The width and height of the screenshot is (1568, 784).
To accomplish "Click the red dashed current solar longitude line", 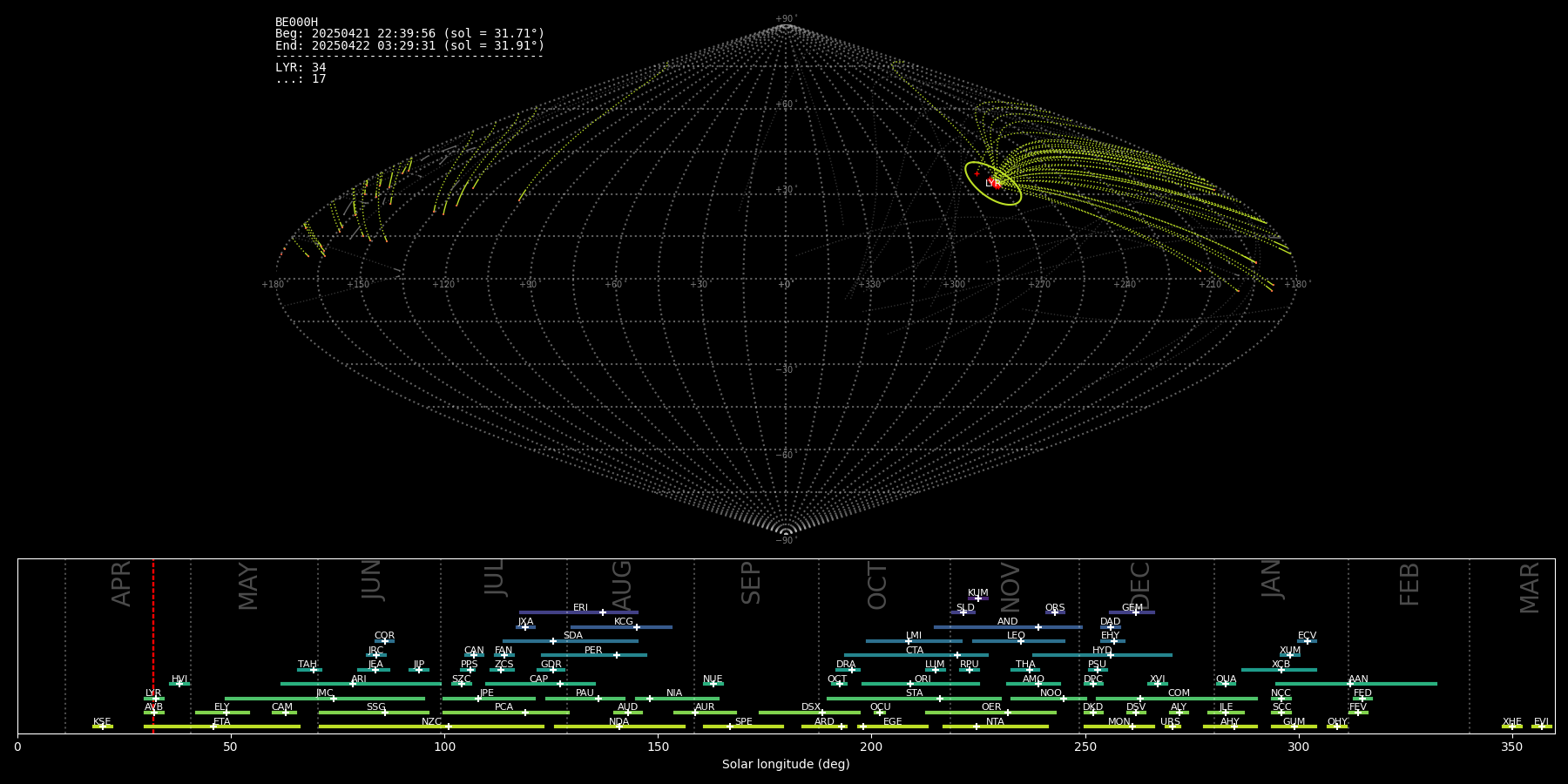I will 153,645.
